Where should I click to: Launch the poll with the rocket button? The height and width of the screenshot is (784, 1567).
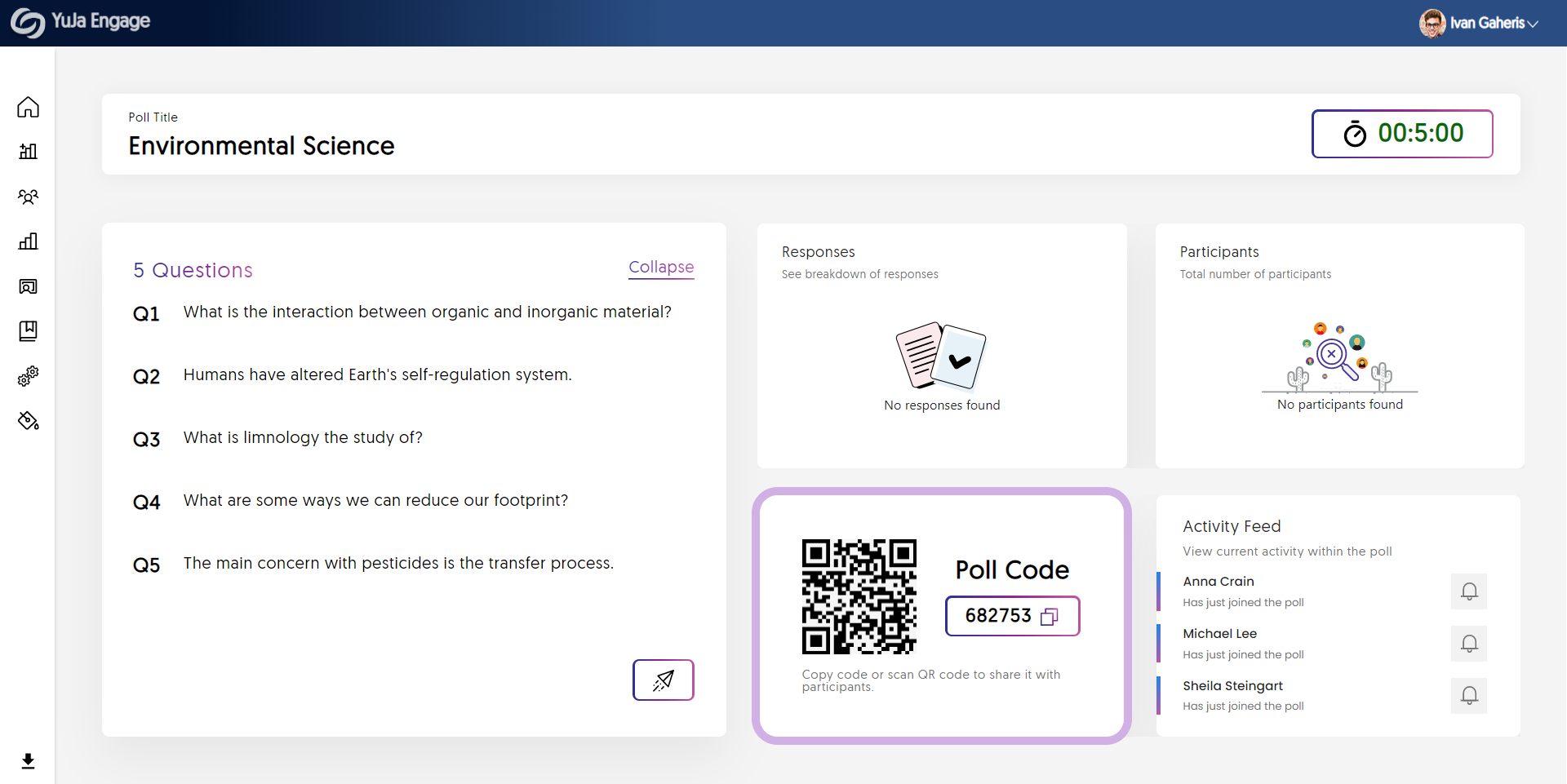pos(664,680)
